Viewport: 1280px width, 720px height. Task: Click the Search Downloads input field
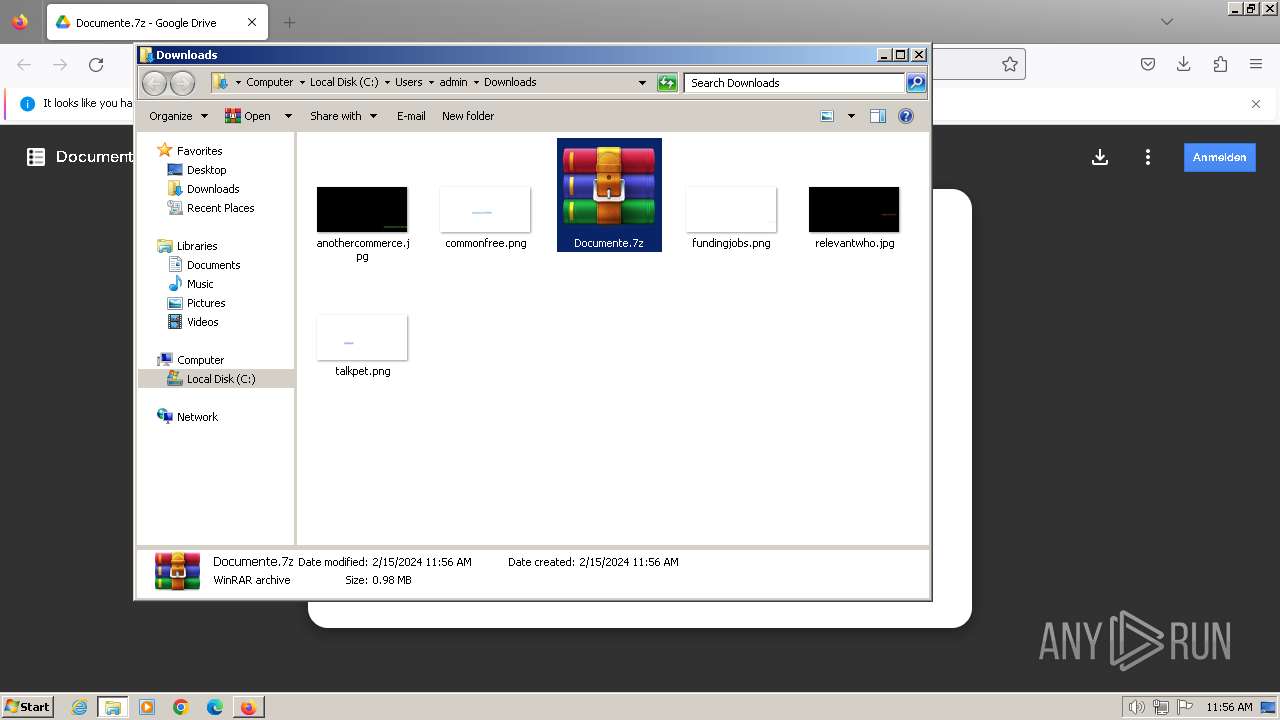pos(795,83)
